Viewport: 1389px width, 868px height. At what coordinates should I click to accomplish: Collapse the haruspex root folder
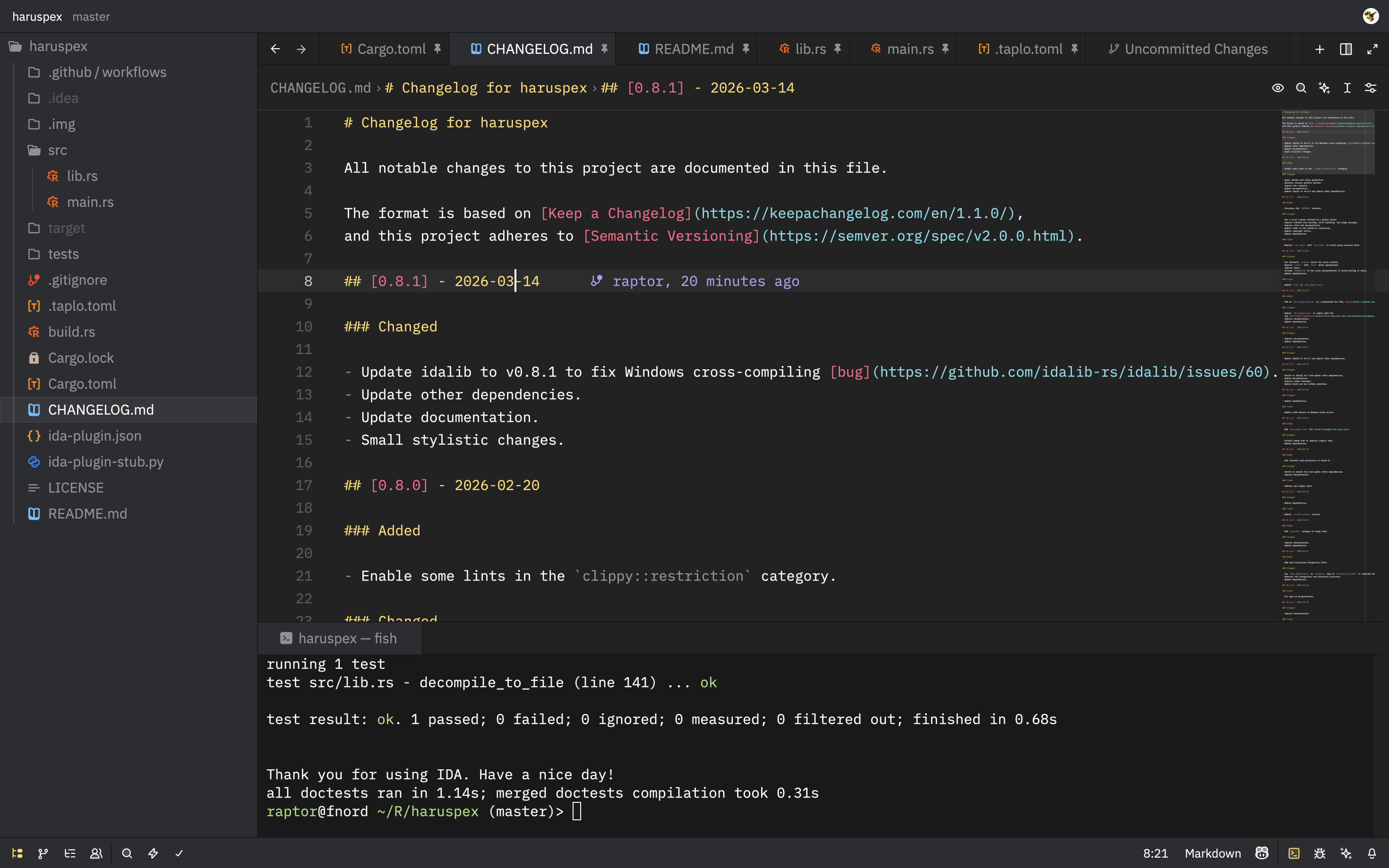(58, 46)
